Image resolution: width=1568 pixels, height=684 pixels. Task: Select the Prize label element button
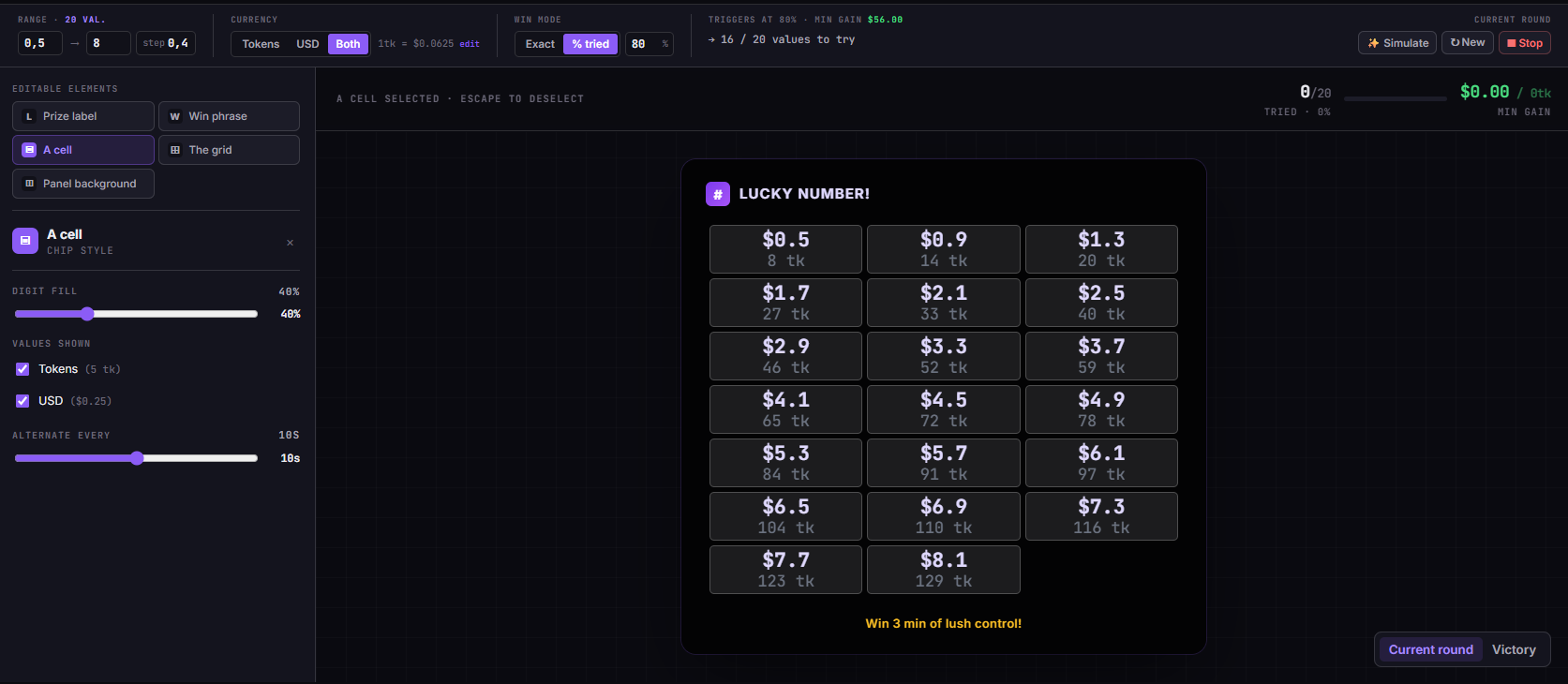coord(83,116)
